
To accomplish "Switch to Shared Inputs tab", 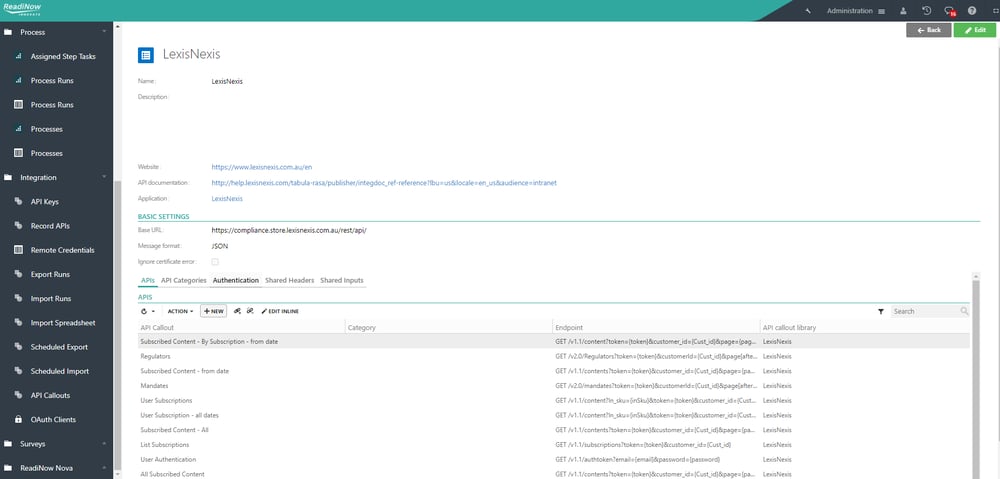I will 342,280.
